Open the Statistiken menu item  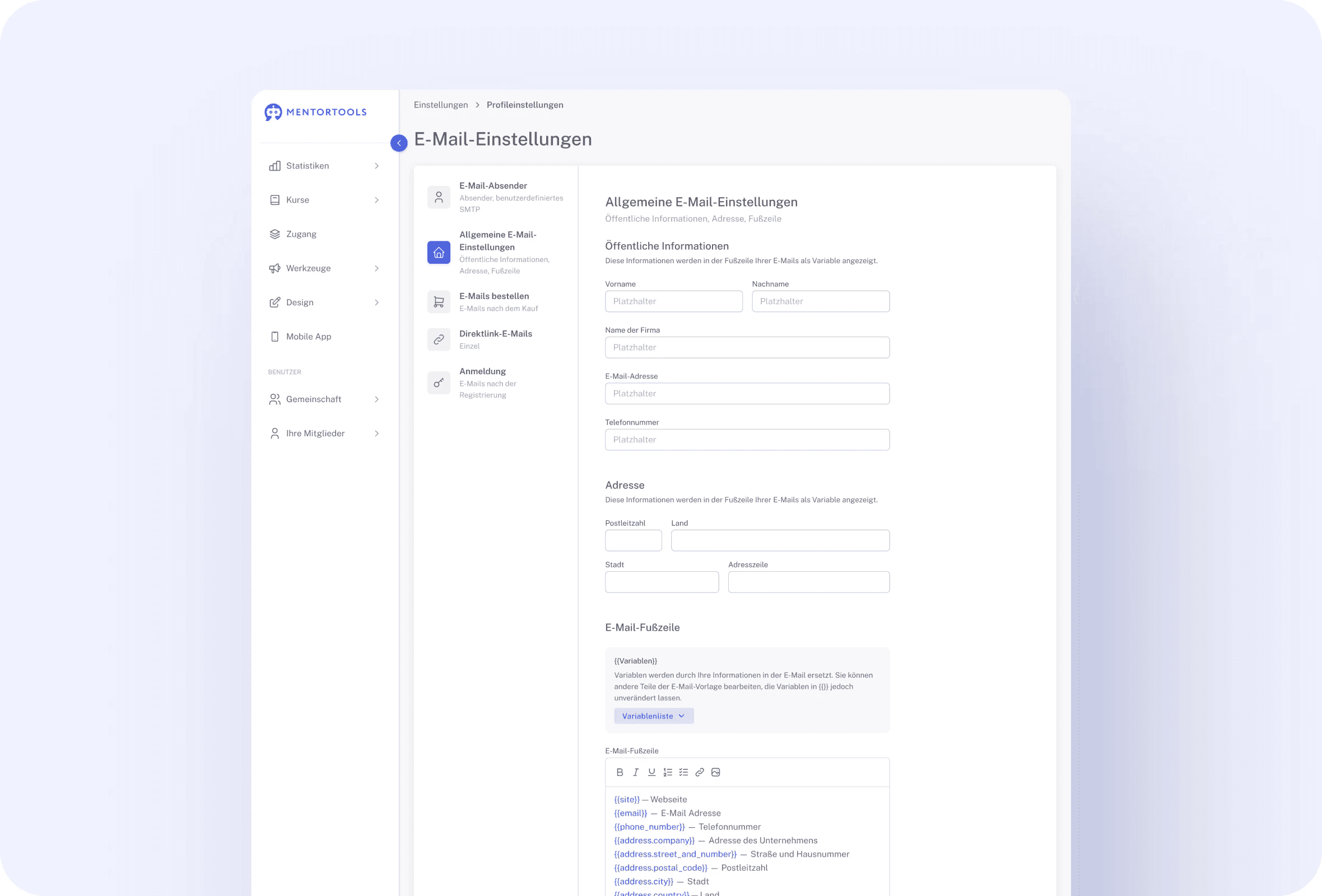[x=324, y=165]
